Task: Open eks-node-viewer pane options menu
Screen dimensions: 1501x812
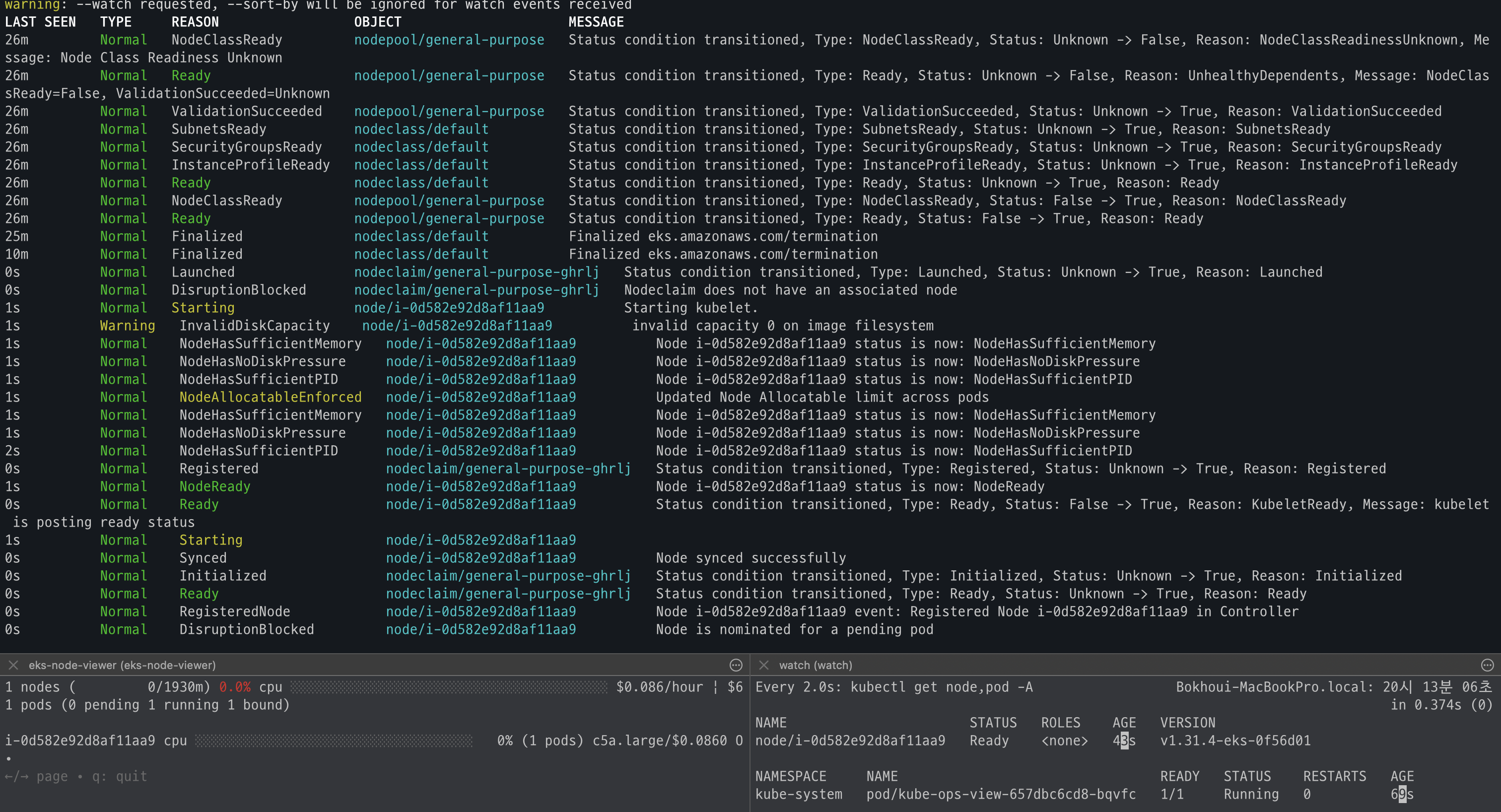Action: tap(736, 665)
